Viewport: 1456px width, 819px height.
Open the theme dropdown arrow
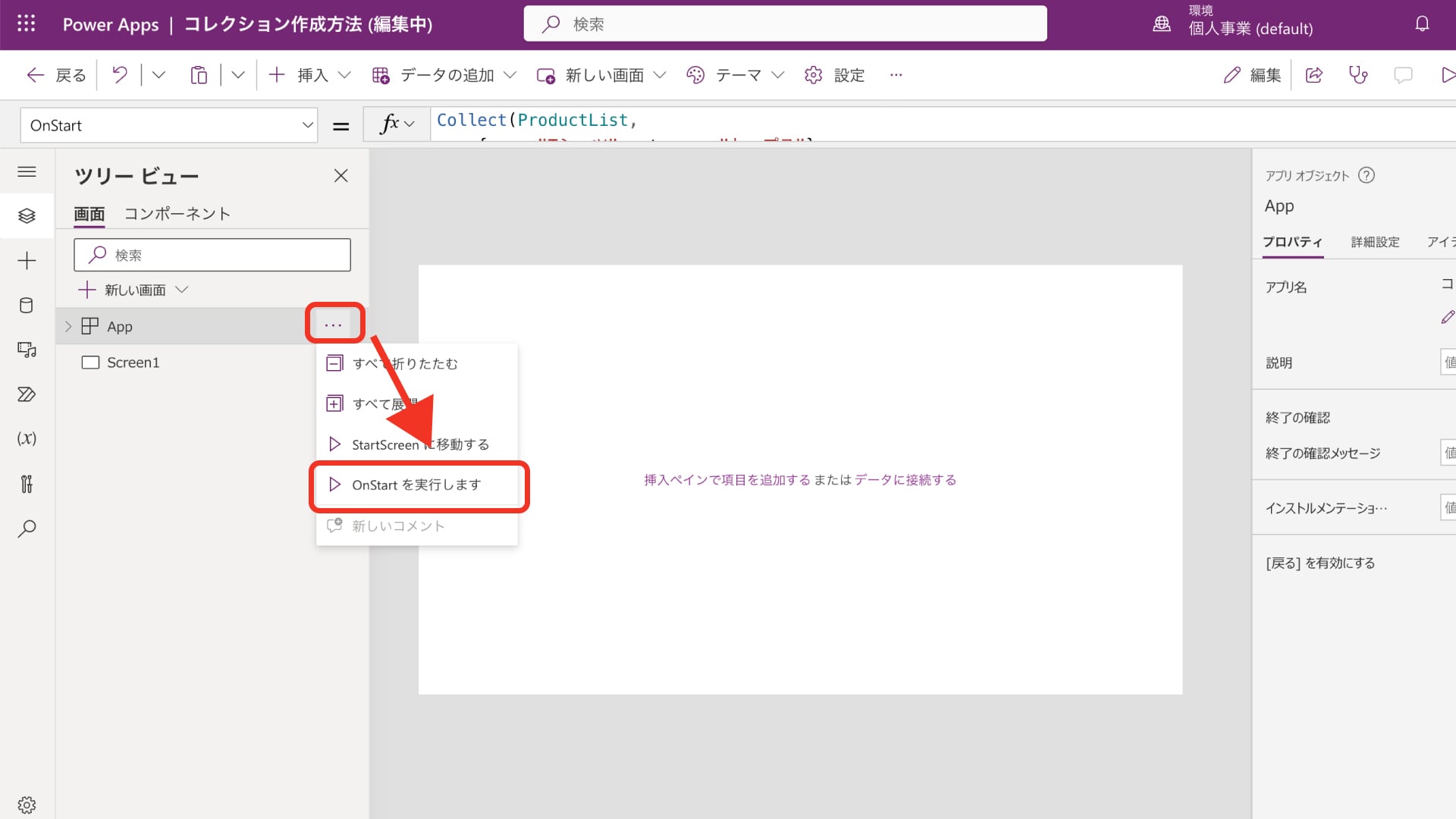pos(779,75)
